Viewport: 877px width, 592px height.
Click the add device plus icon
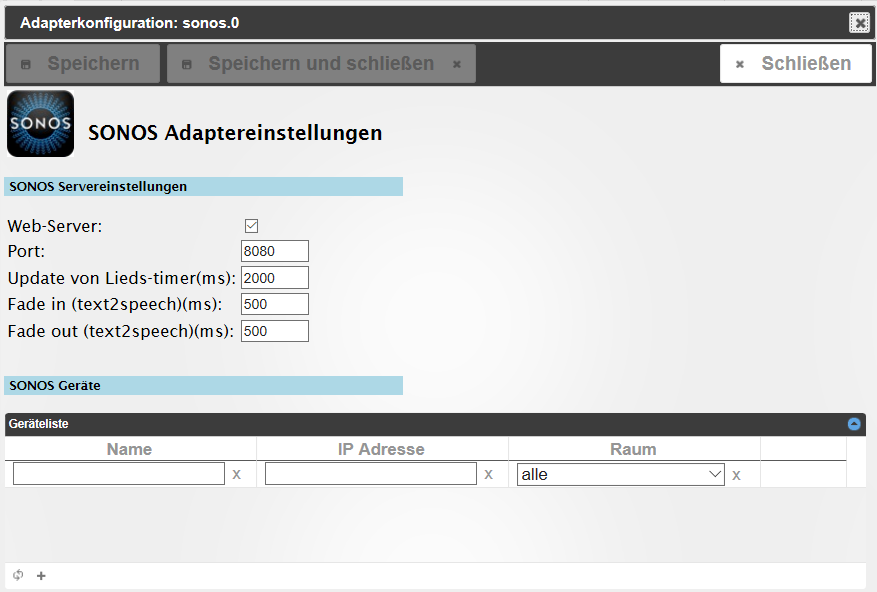41,576
